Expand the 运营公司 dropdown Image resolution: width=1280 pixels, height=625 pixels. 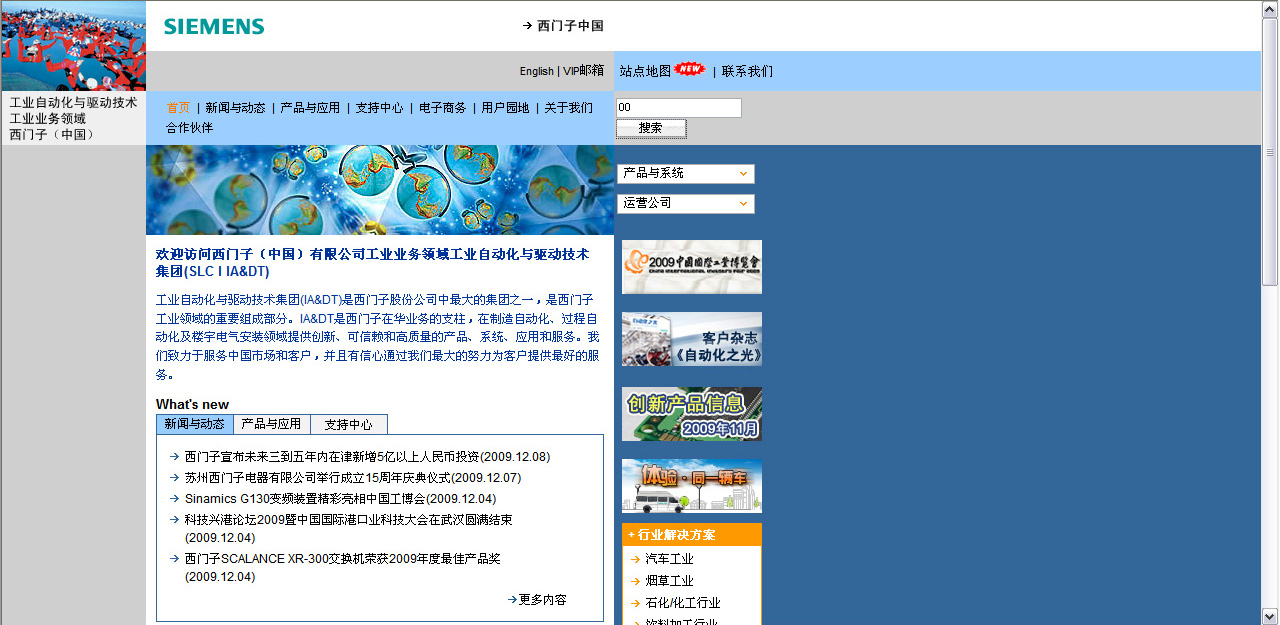click(686, 204)
